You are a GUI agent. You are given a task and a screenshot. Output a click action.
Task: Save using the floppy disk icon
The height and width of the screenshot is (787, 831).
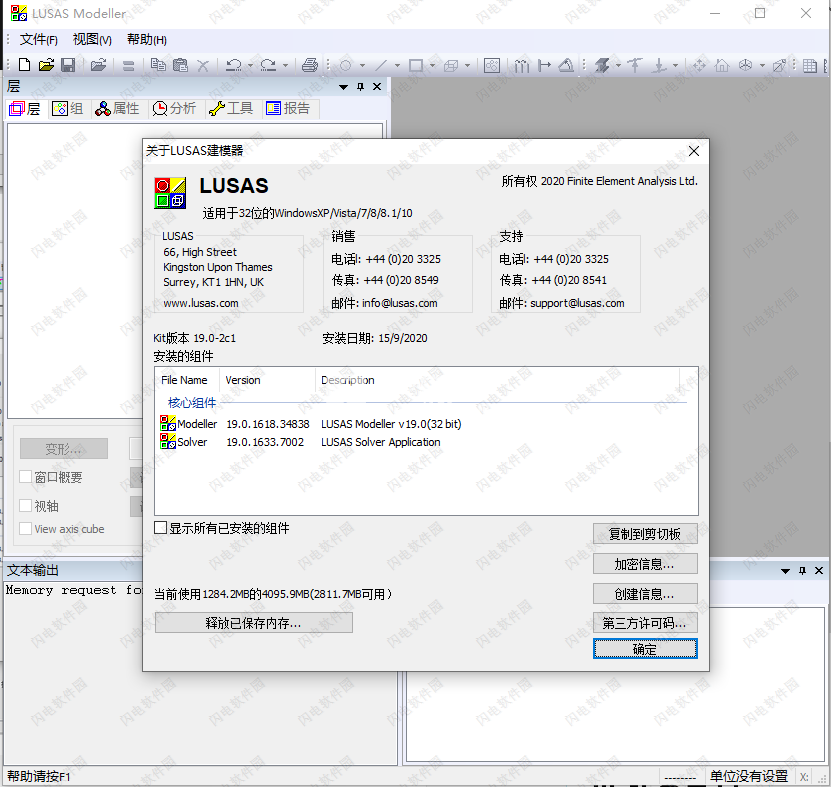tap(68, 65)
